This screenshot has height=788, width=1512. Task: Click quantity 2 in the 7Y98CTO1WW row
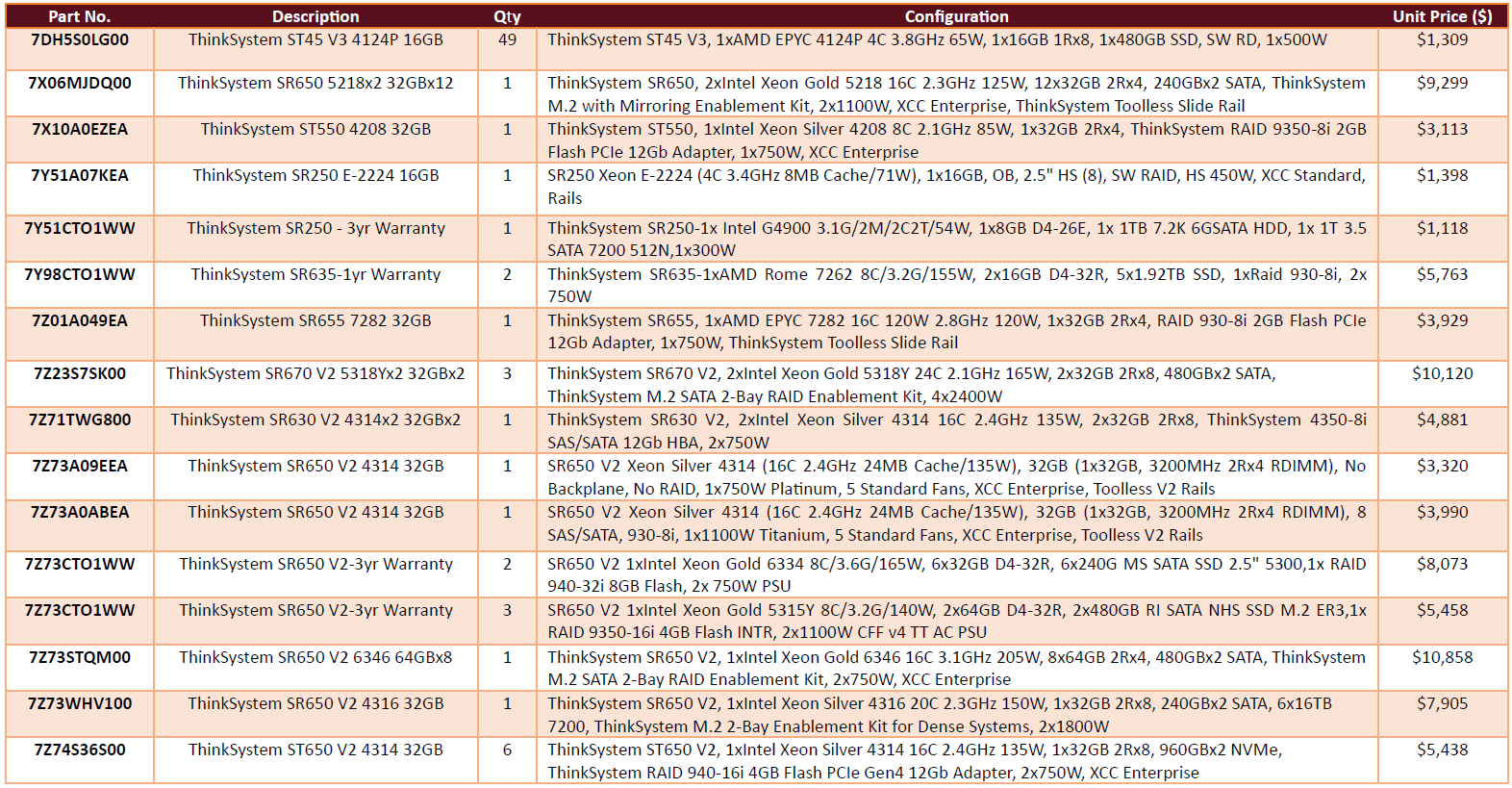(507, 274)
